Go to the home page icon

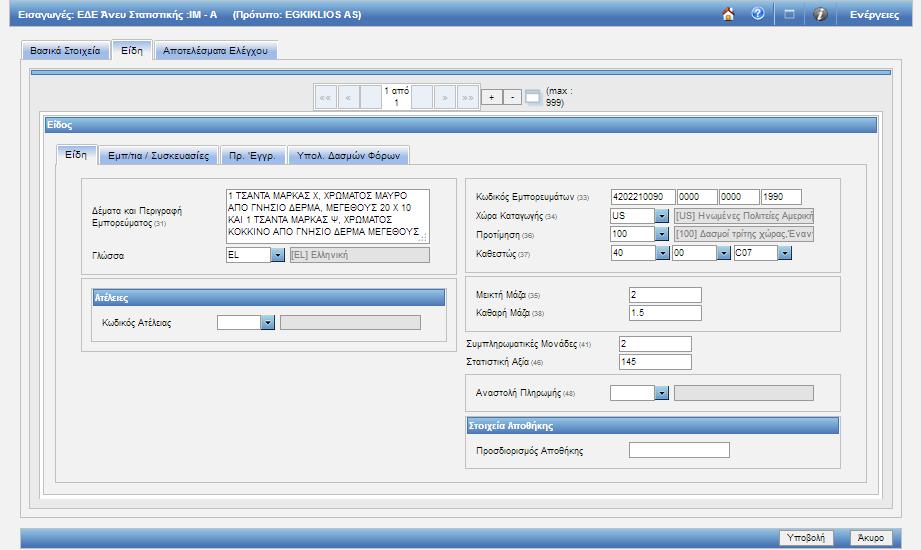point(728,14)
